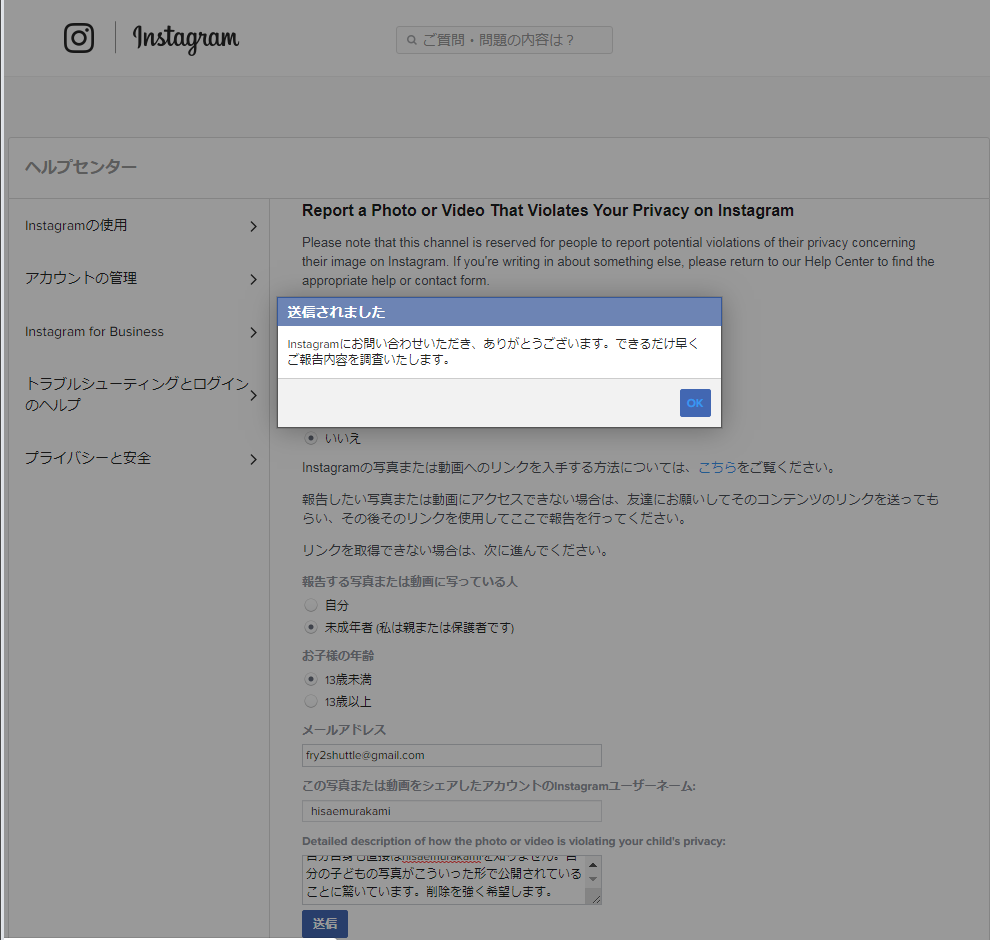This screenshot has width=990, height=940.
Task: Confirm the sent dialog with OK
Action: point(695,403)
